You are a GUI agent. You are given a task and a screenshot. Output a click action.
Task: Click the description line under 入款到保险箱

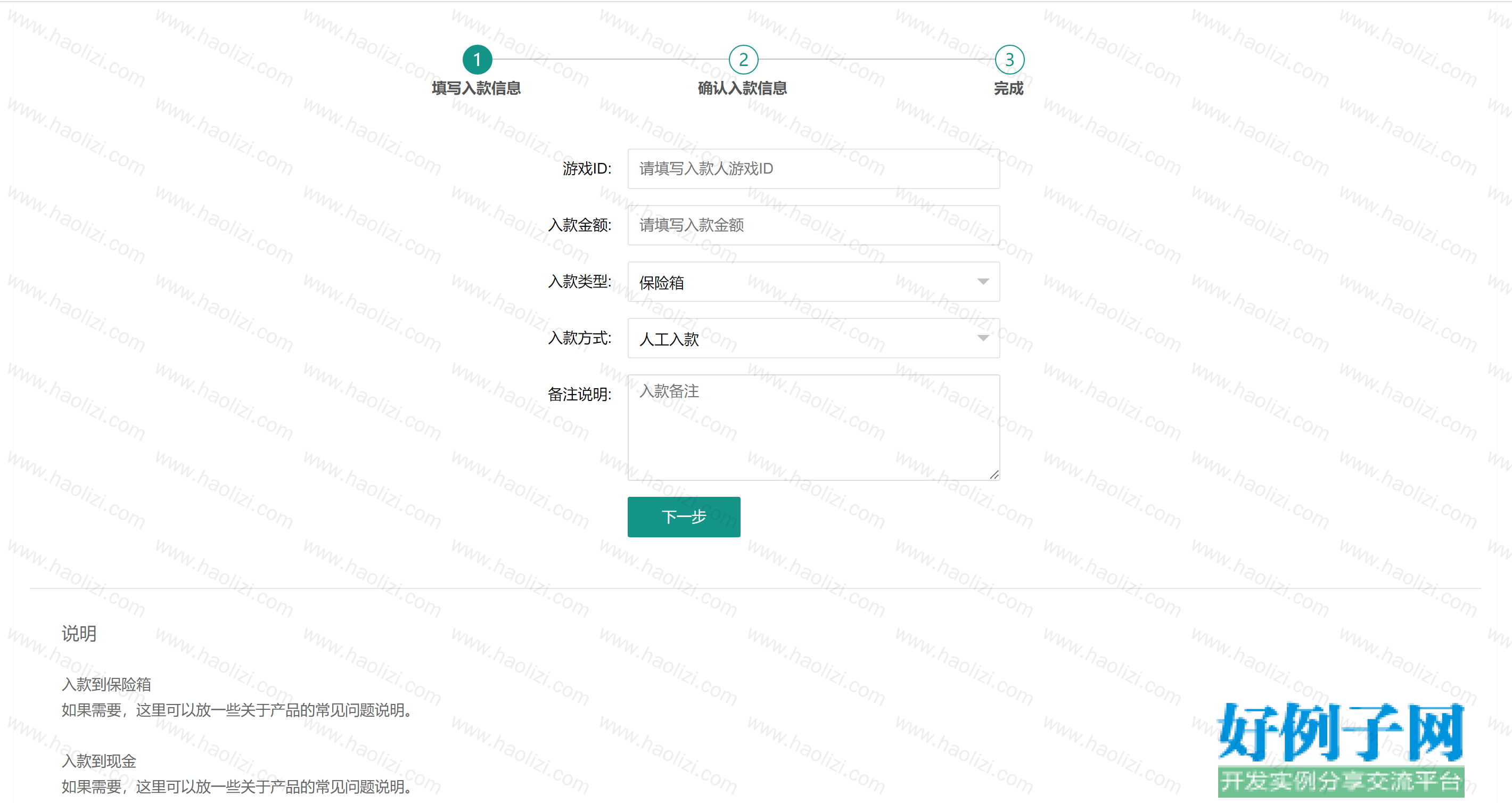236,710
